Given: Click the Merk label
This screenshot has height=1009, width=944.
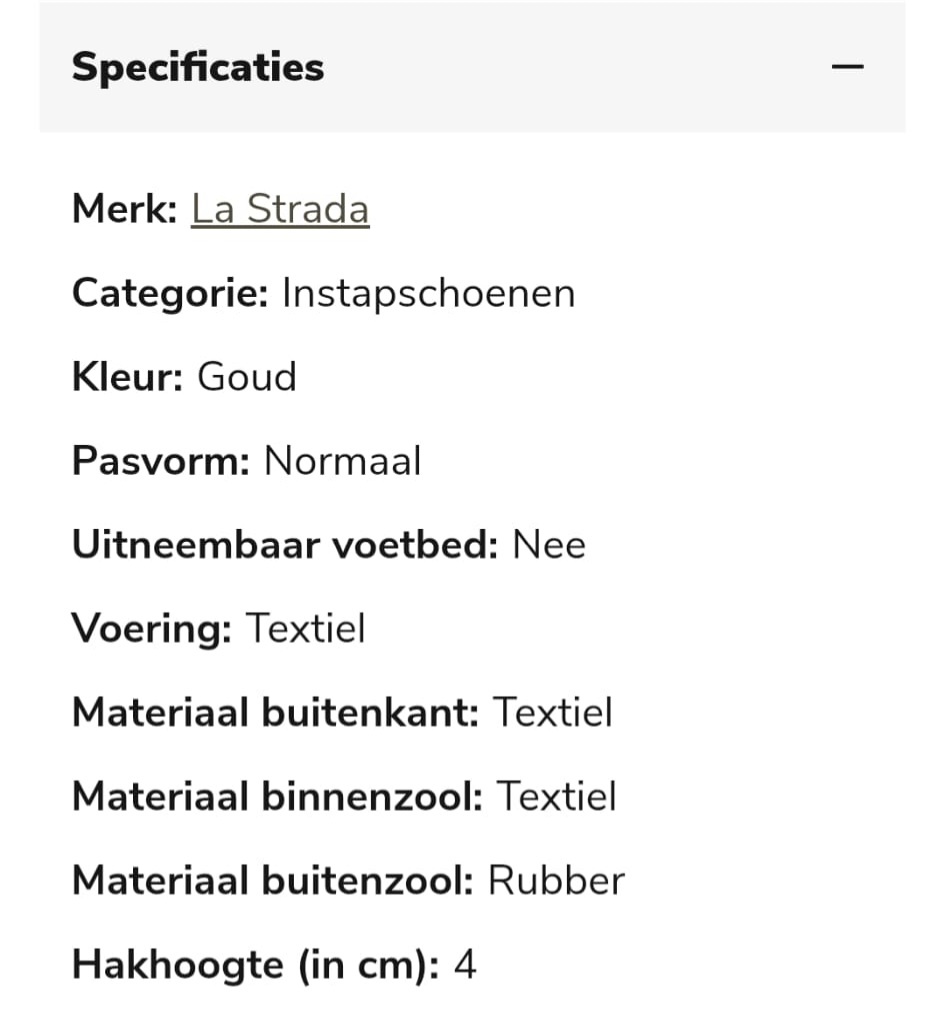Looking at the screenshot, I should 124,210.
